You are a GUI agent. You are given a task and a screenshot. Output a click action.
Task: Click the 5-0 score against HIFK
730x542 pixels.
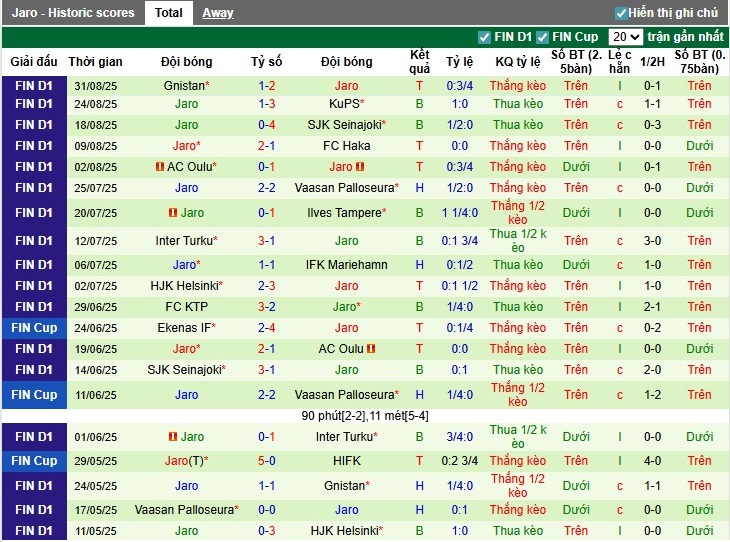pos(267,461)
